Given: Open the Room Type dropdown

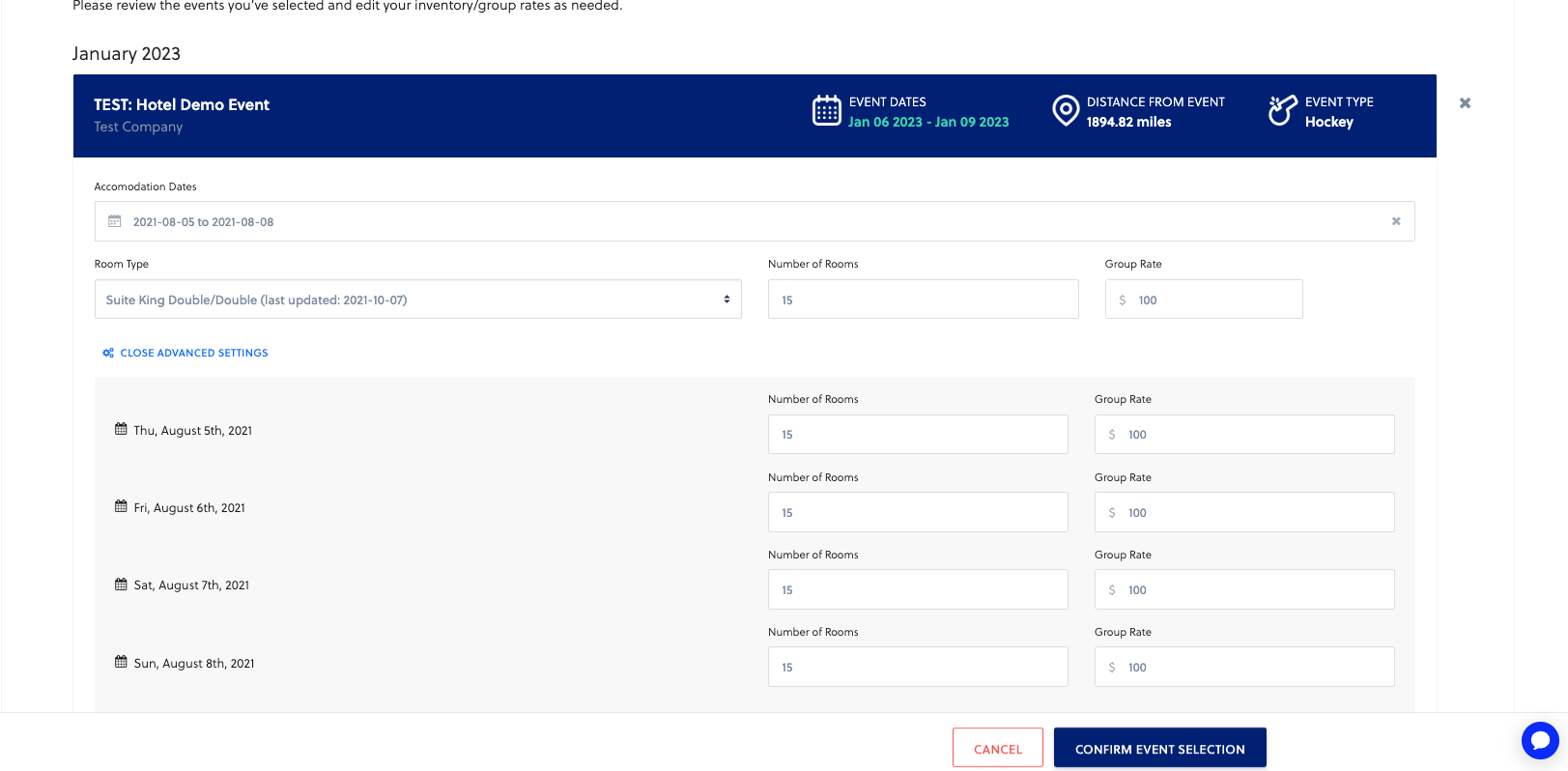Looking at the screenshot, I should 417,300.
